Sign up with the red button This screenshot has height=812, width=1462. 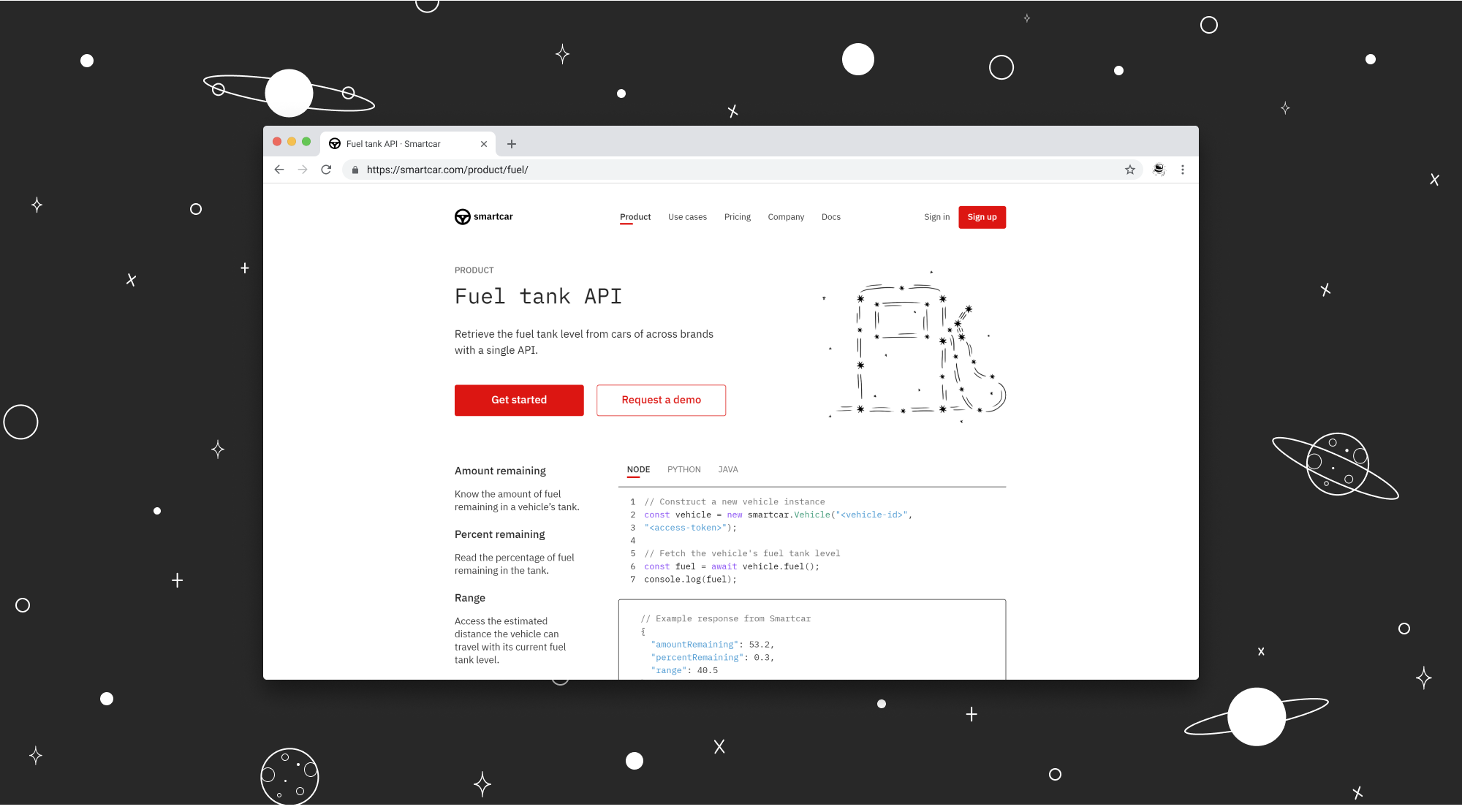982,217
